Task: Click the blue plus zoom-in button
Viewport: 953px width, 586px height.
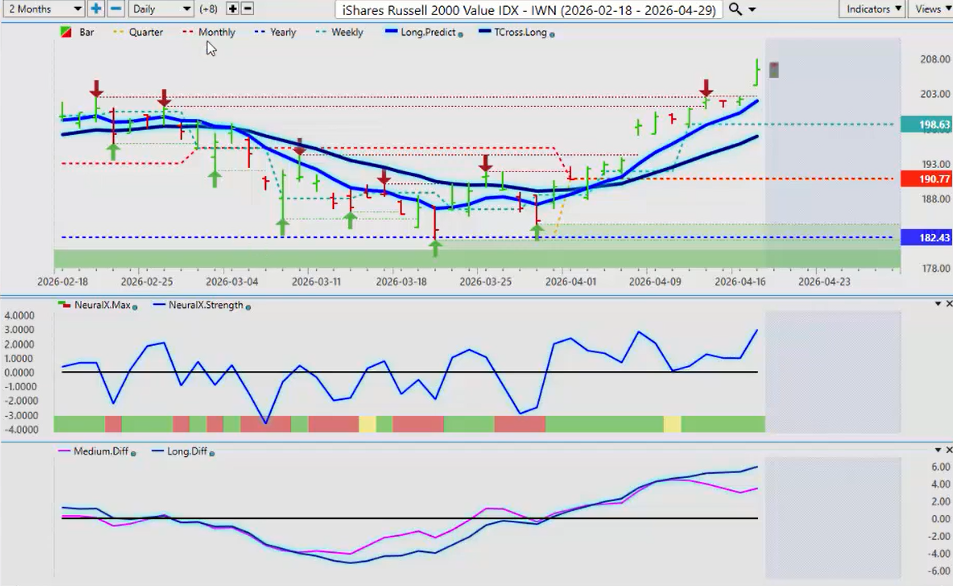Action: (96, 8)
